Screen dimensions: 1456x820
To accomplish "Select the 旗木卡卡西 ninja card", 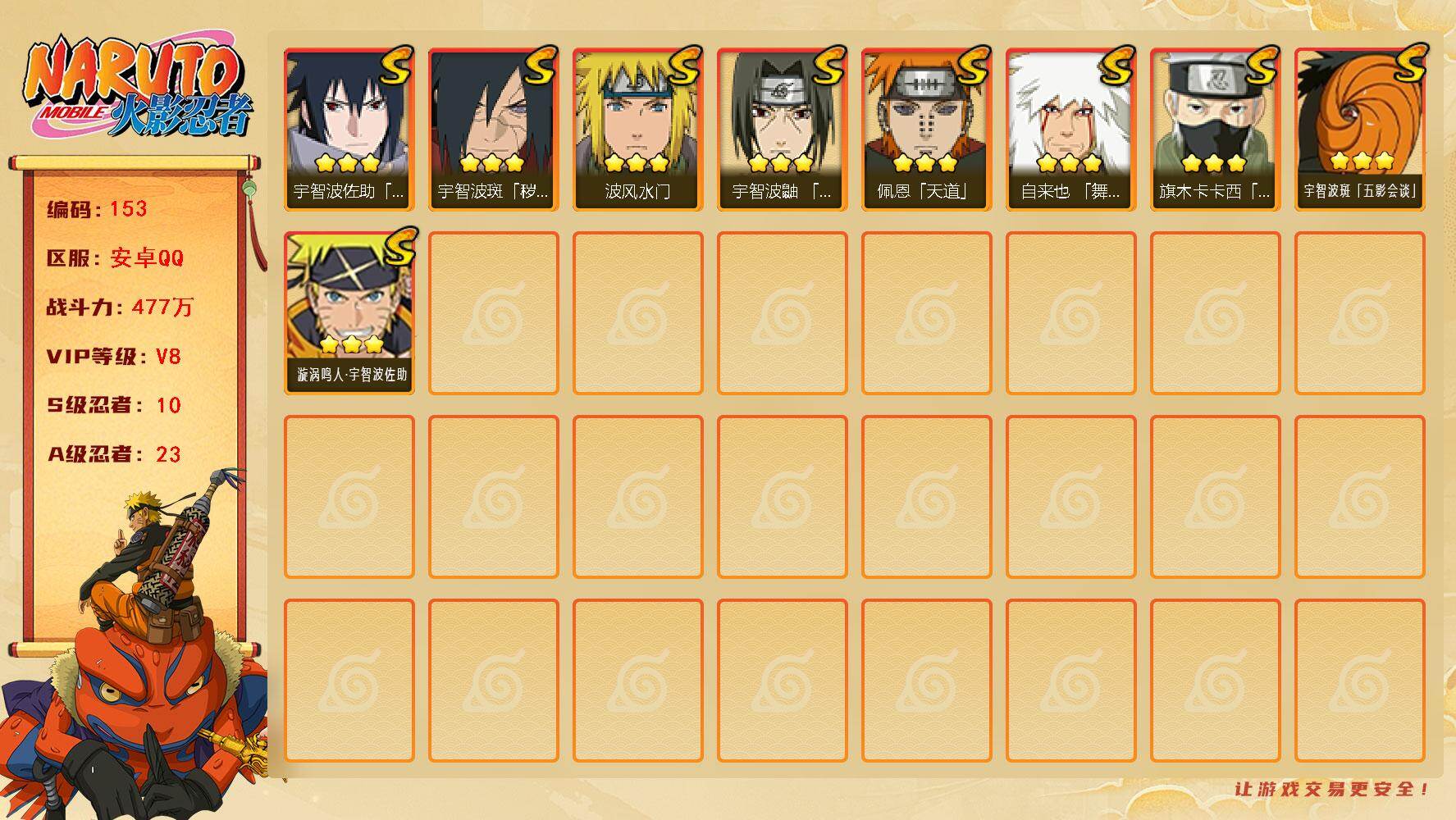I will (1216, 130).
